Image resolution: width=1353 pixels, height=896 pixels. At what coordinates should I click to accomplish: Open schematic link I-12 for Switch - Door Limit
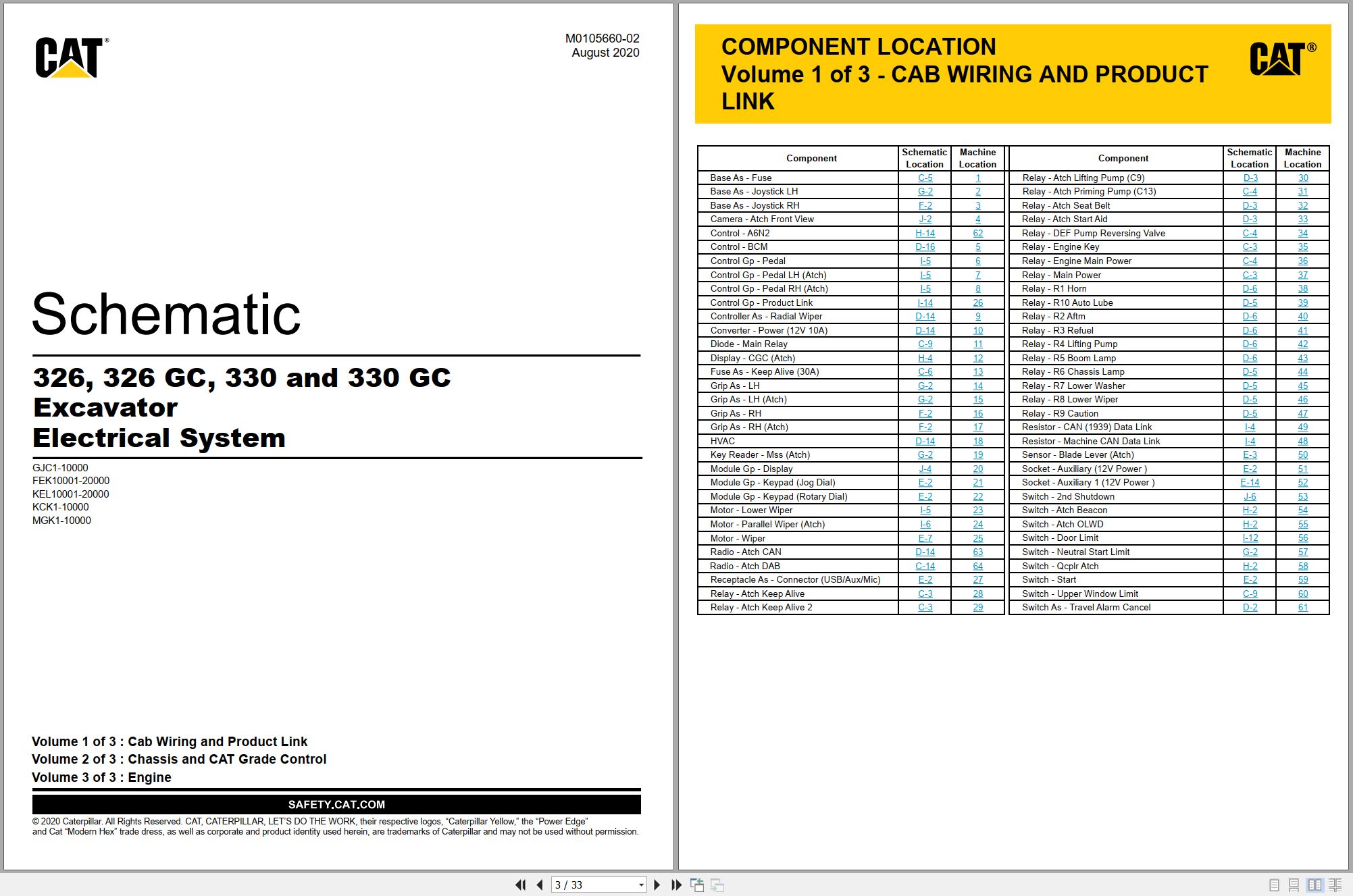click(x=1250, y=538)
